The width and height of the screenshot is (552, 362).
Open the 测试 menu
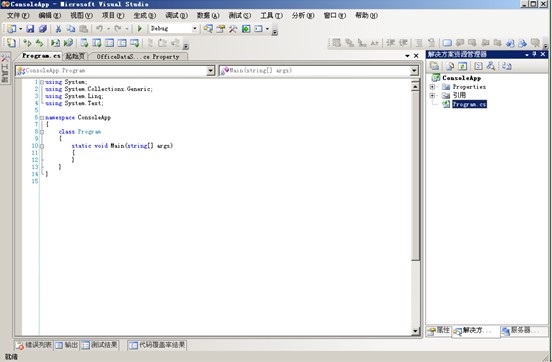point(239,15)
